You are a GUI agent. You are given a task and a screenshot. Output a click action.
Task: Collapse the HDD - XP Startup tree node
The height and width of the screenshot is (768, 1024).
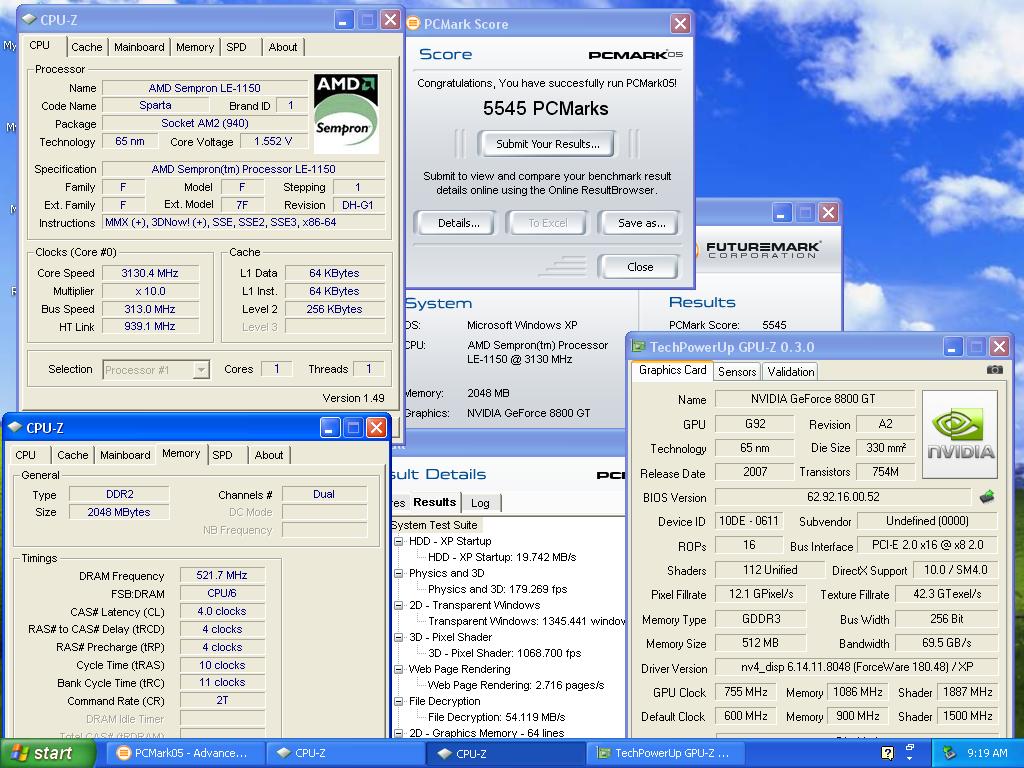pyautogui.click(x=398, y=541)
